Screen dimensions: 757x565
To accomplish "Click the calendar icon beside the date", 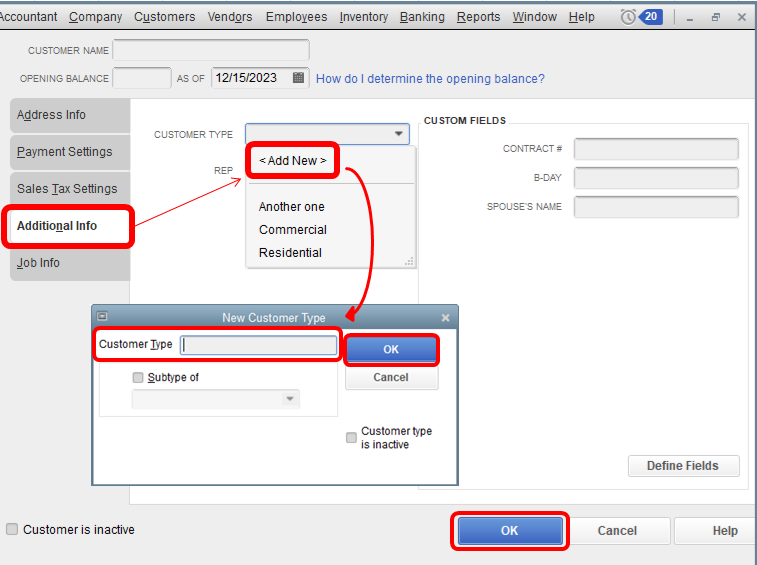I will pos(298,78).
